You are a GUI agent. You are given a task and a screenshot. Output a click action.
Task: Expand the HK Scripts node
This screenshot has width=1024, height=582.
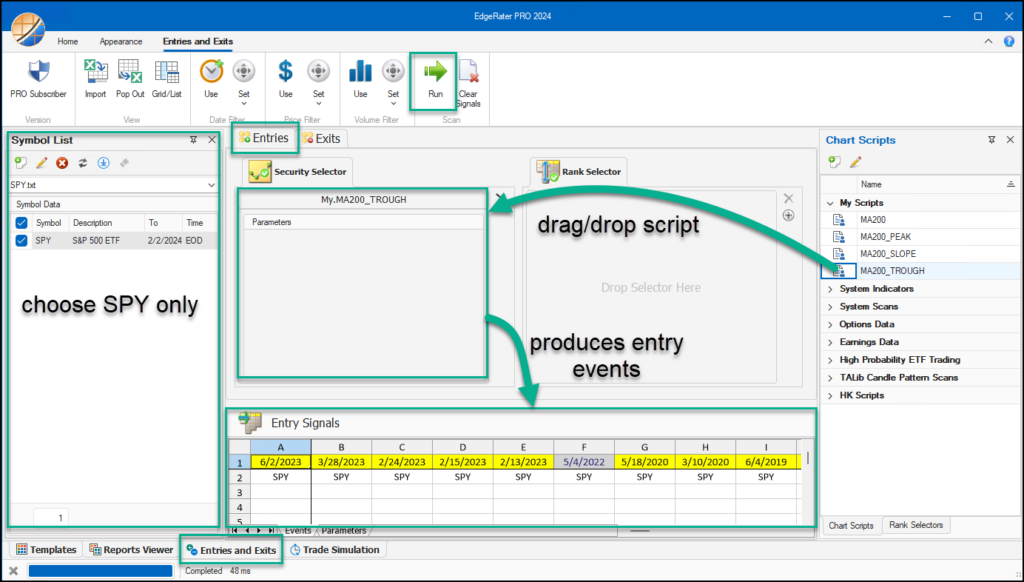[x=830, y=396]
